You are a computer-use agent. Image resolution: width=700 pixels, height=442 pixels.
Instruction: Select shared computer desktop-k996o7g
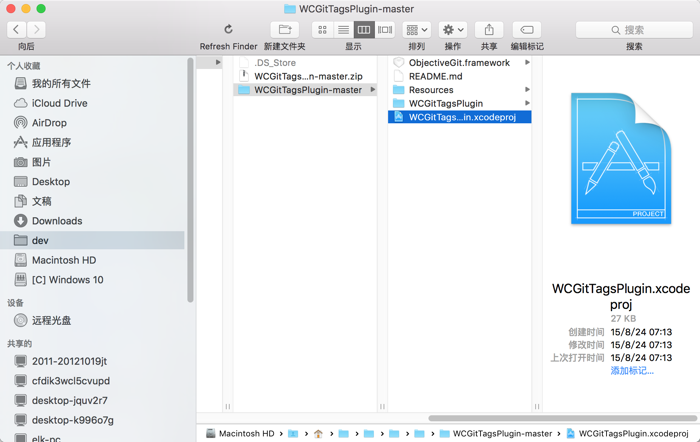tap(92, 420)
